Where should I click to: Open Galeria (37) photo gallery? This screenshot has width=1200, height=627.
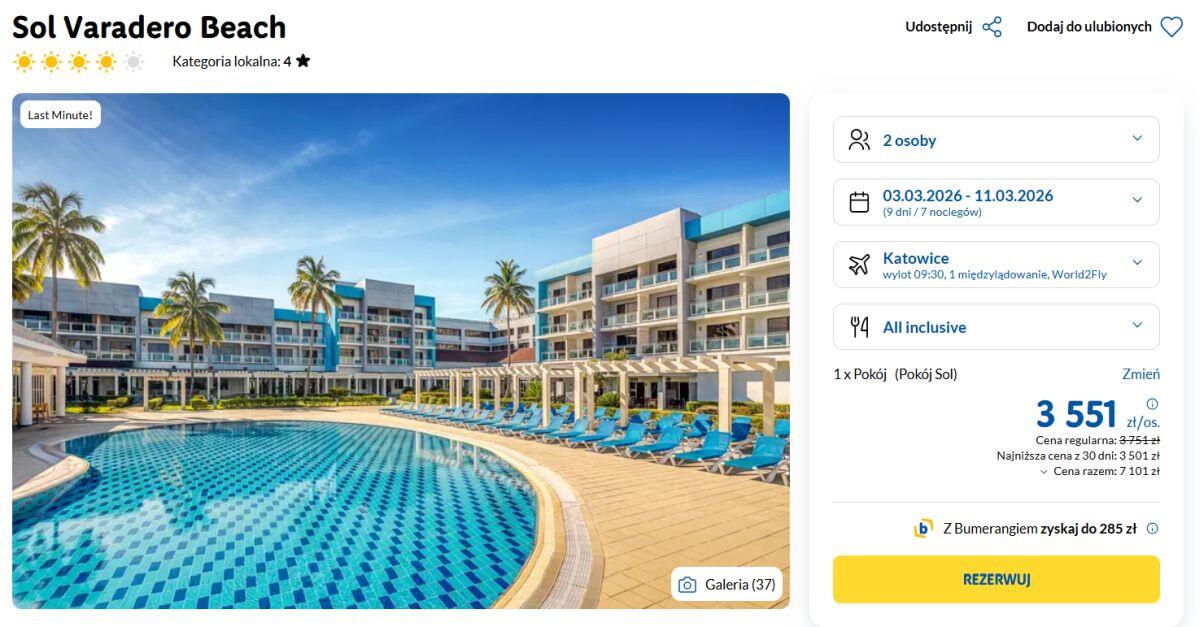(x=726, y=585)
